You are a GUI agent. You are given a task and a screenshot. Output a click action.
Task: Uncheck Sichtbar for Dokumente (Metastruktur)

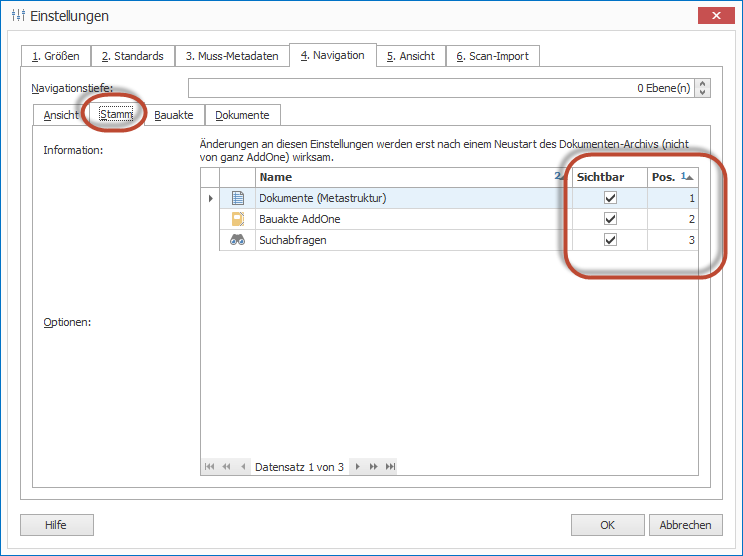[x=610, y=198]
